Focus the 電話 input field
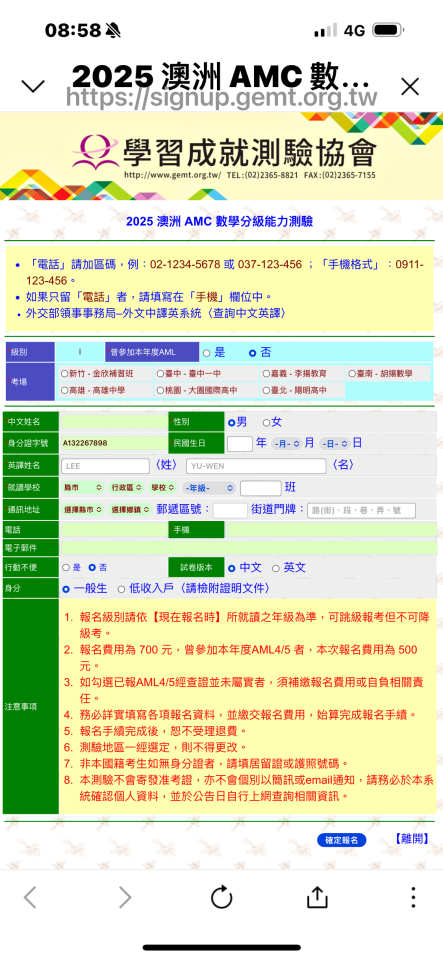This screenshot has height=960, width=443. point(114,530)
